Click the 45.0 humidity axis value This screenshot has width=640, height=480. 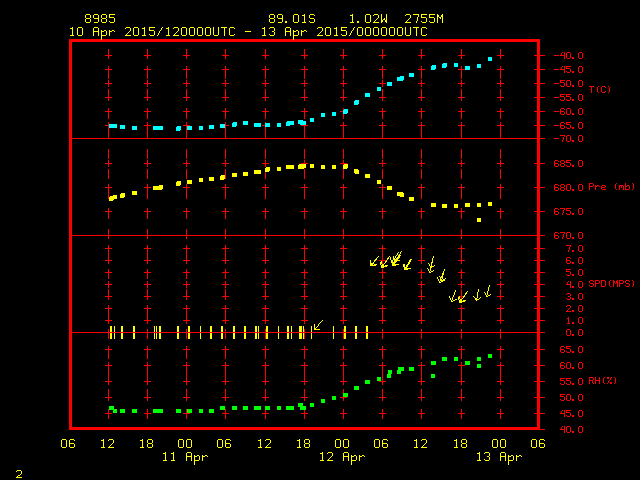coord(571,413)
